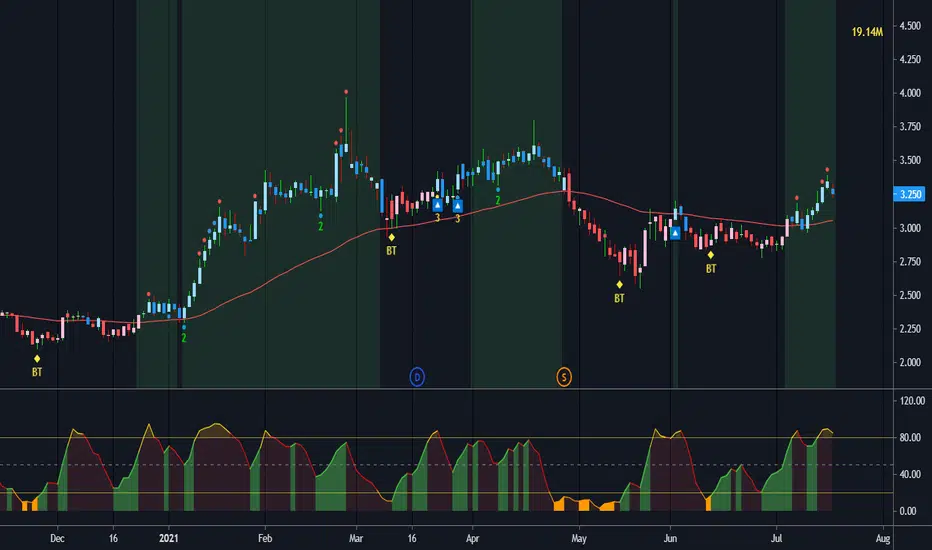Click the Jun label on the time axis

point(670,539)
